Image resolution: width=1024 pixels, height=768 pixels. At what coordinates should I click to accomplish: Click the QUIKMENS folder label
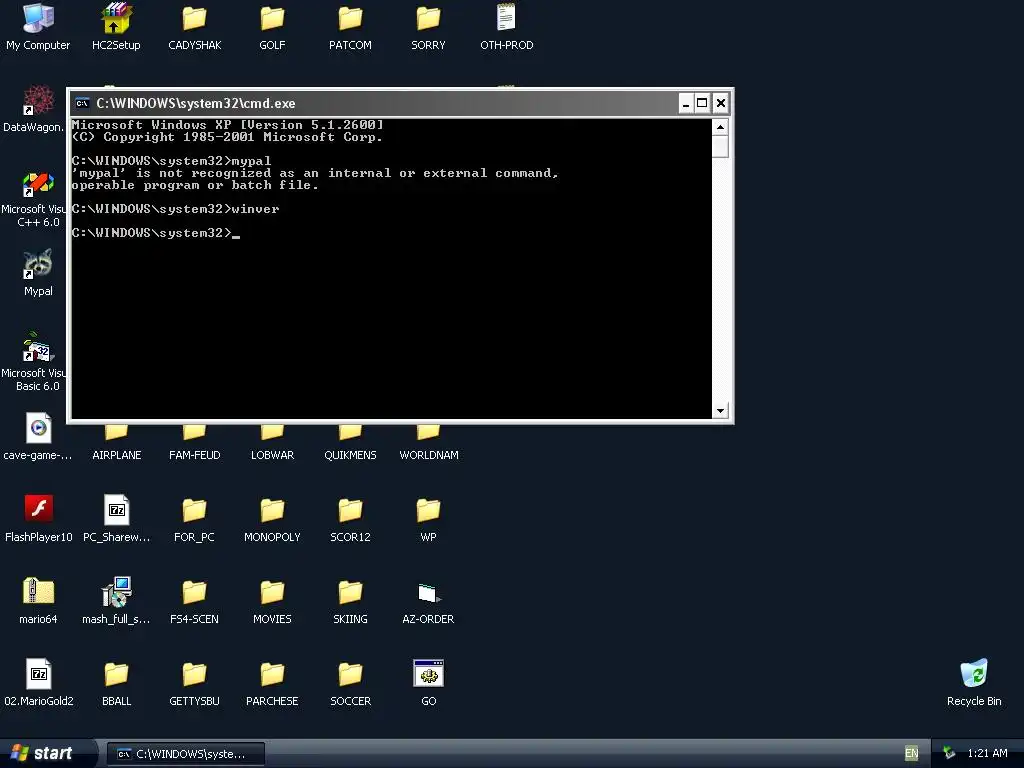[x=350, y=455]
